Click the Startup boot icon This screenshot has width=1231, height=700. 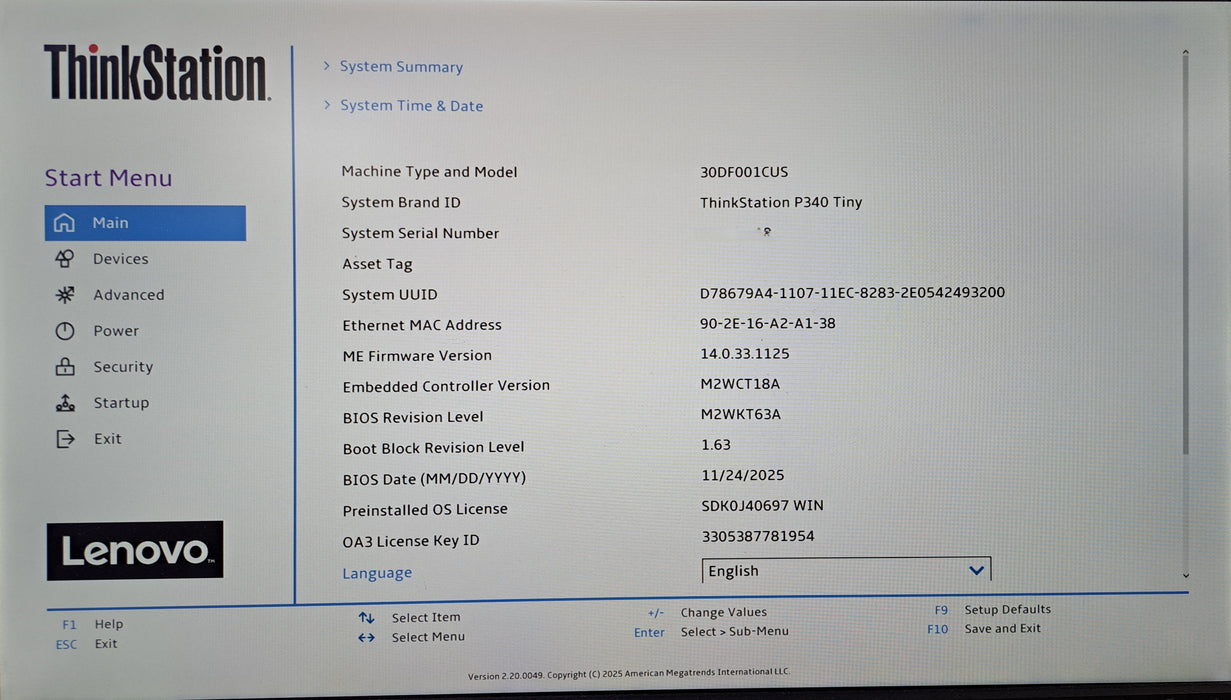tap(65, 403)
